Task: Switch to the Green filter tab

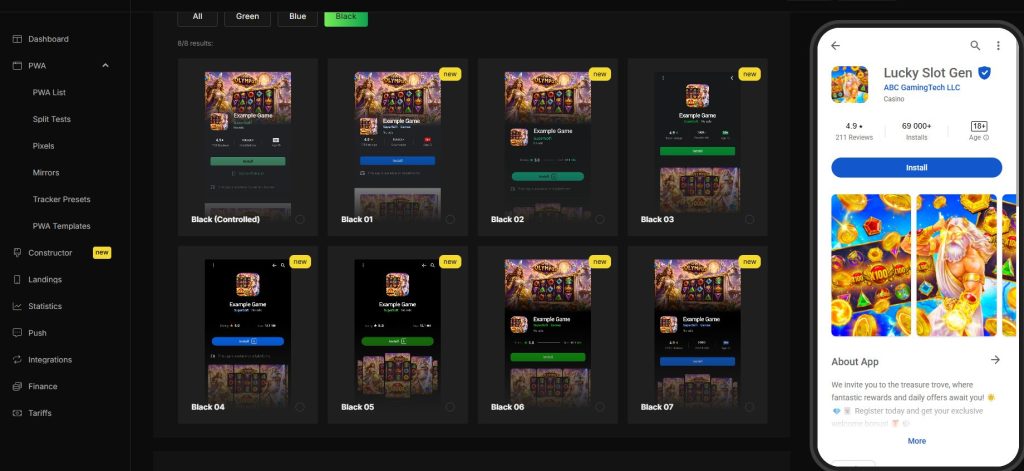Action: [x=248, y=16]
